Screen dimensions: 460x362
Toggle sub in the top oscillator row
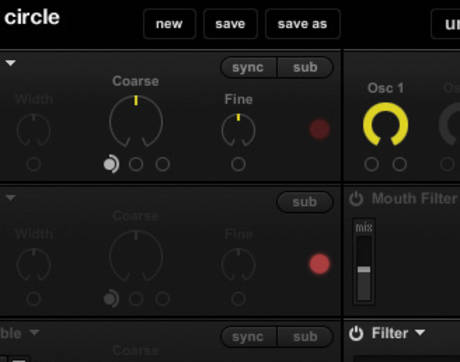[x=305, y=67]
